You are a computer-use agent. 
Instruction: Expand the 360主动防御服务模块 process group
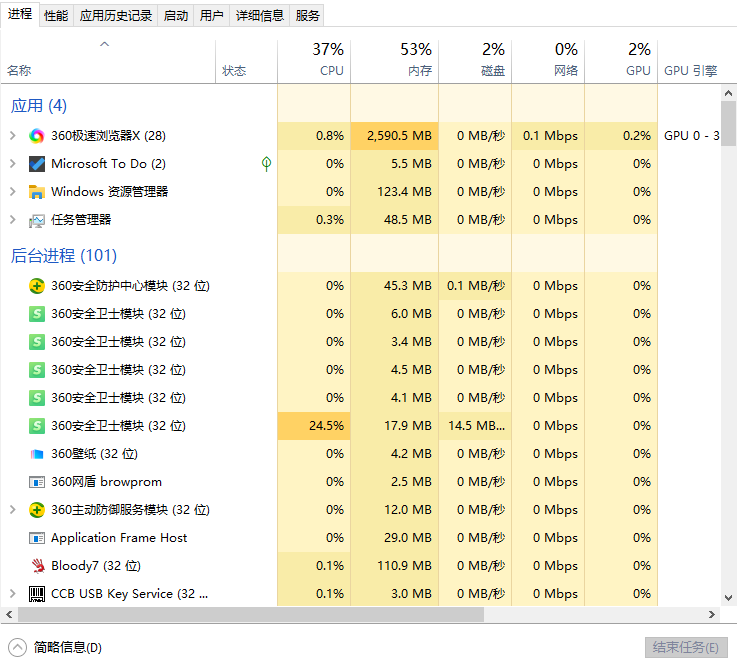[x=13, y=510]
